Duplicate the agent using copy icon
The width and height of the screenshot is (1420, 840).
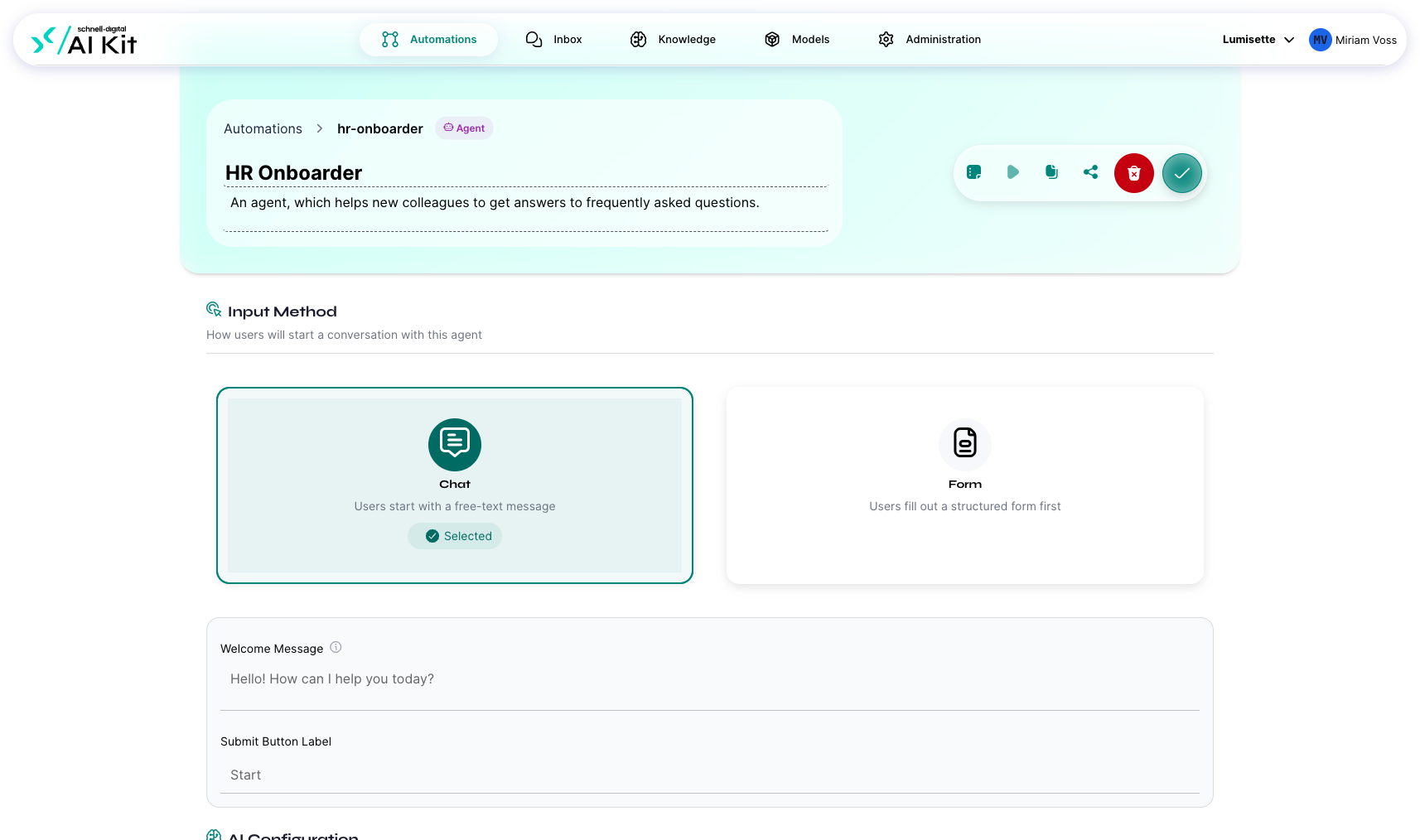click(1051, 172)
